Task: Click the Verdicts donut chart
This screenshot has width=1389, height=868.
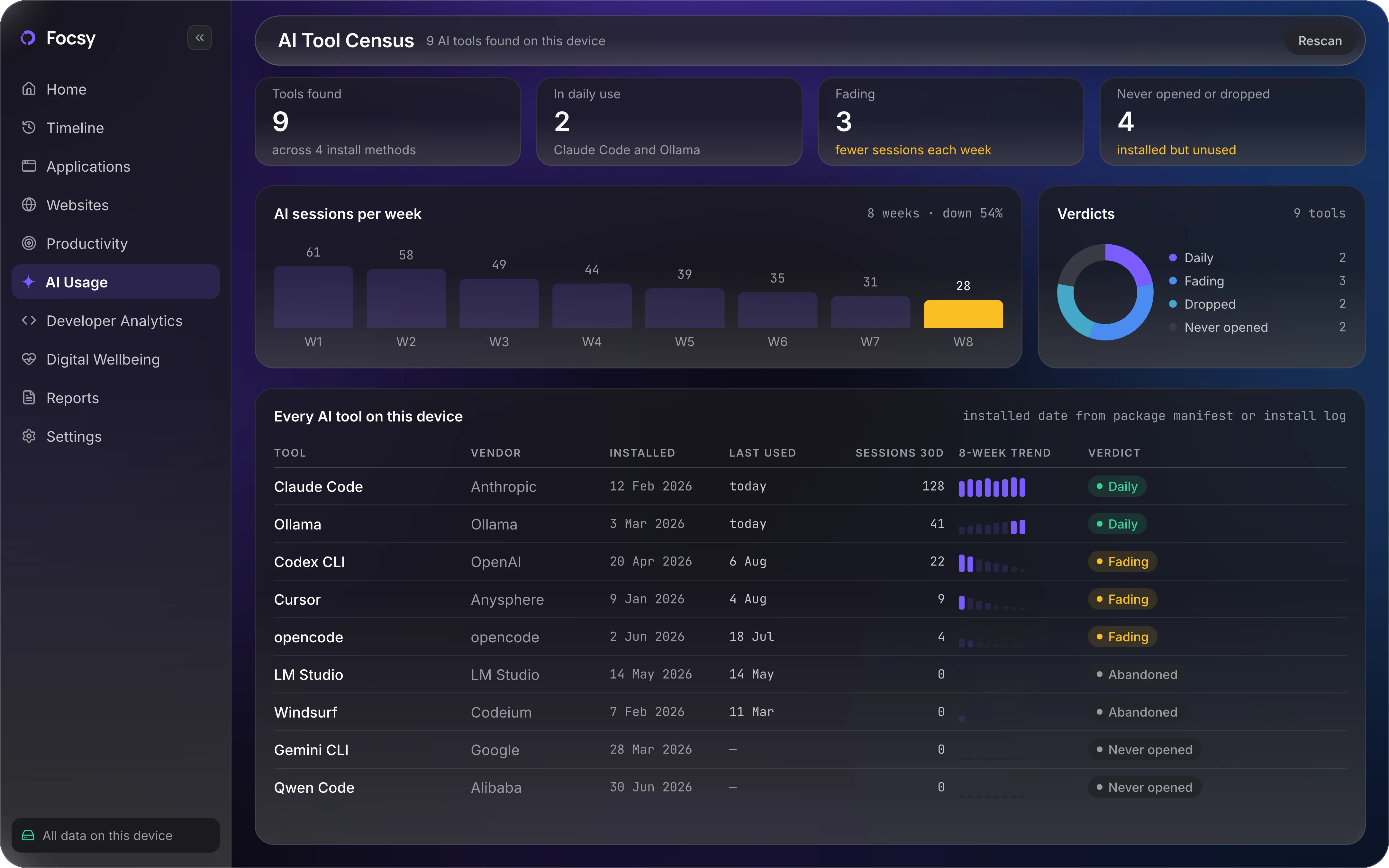Action: (x=1105, y=292)
